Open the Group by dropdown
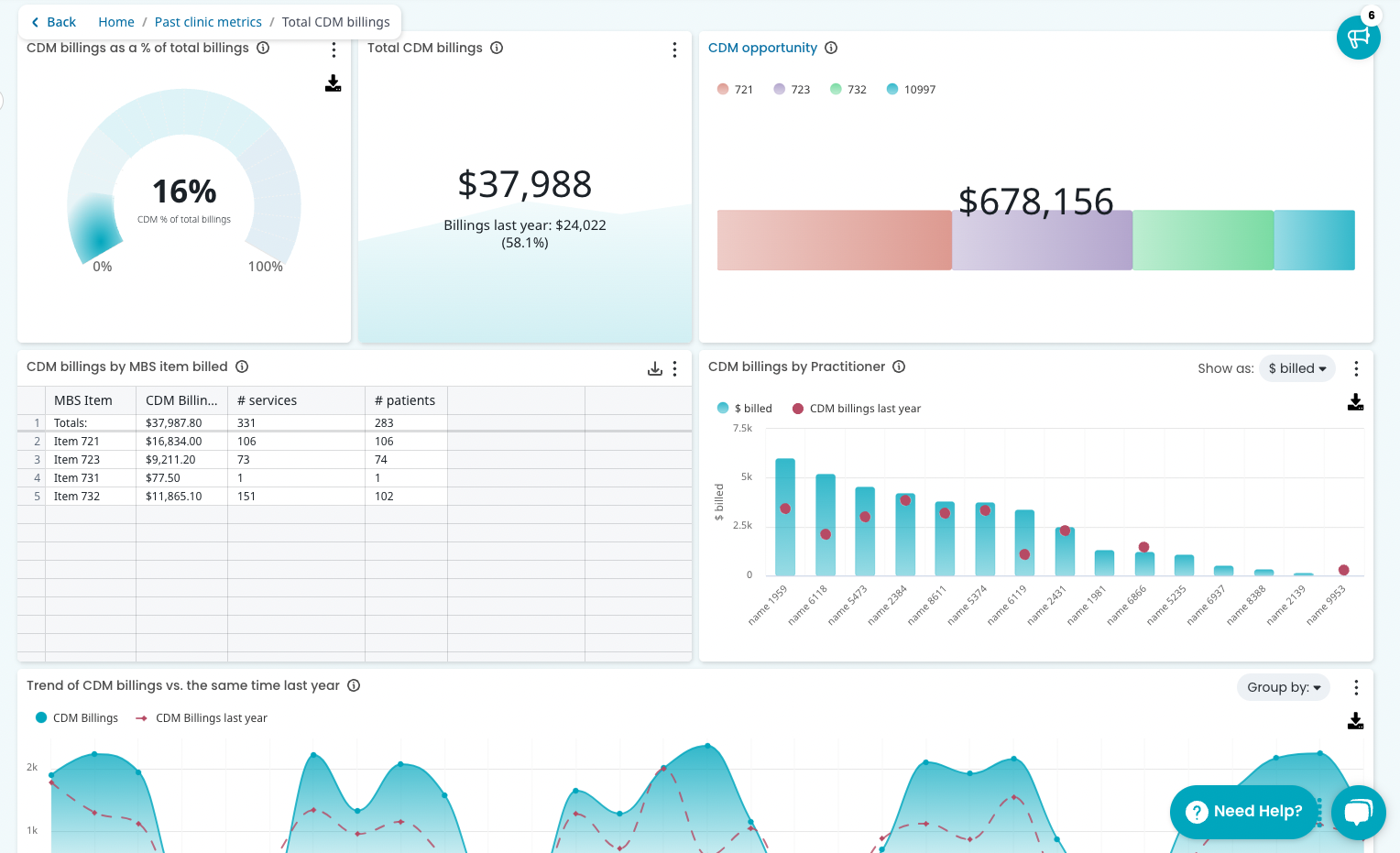This screenshot has width=1400, height=853. click(1283, 687)
